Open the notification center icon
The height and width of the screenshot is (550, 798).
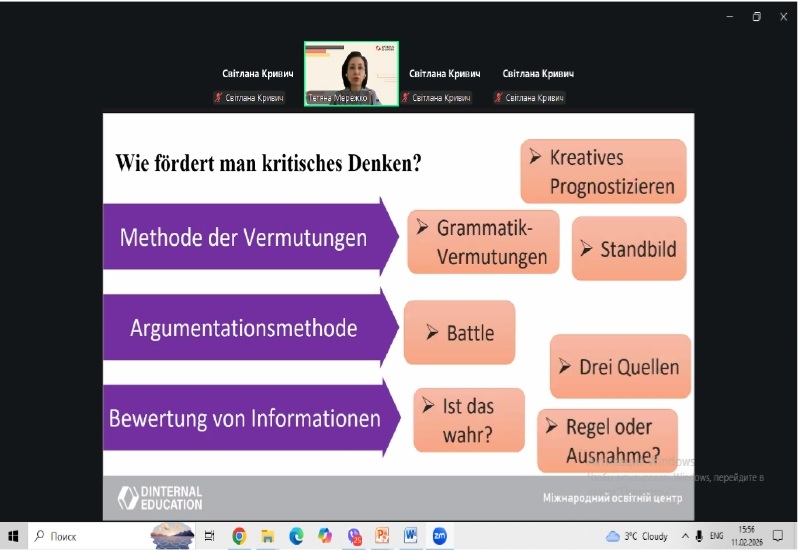(x=778, y=536)
